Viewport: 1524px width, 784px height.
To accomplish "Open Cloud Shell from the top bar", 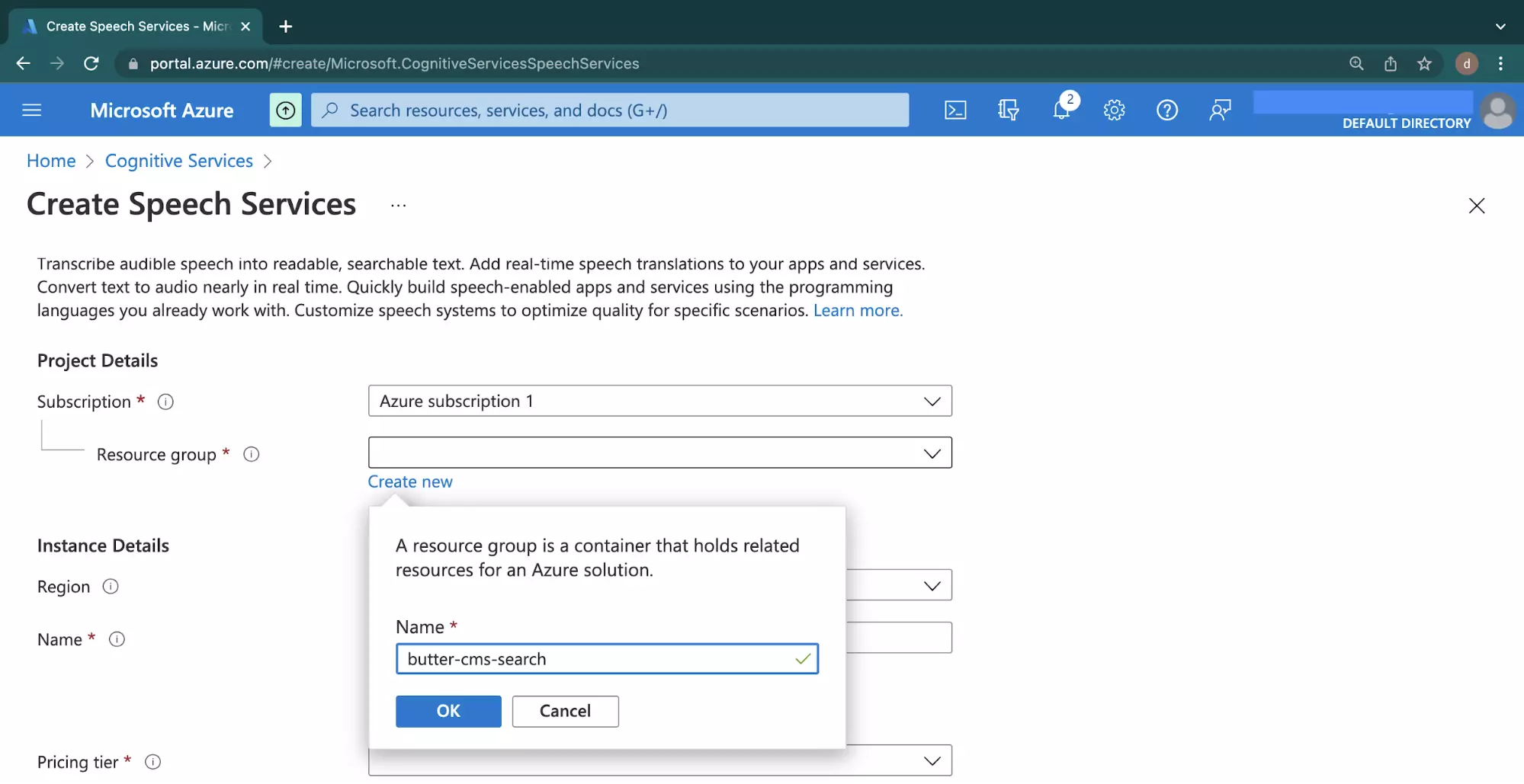I will pyautogui.click(x=955, y=110).
